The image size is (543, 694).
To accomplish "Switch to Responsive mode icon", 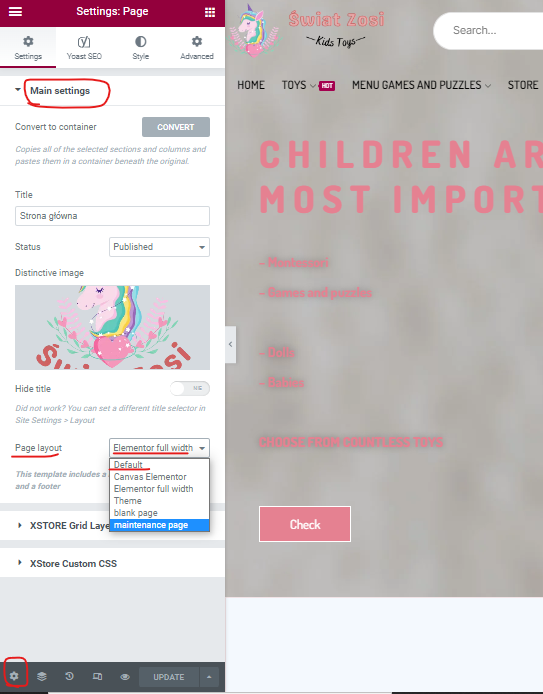I will 97,676.
